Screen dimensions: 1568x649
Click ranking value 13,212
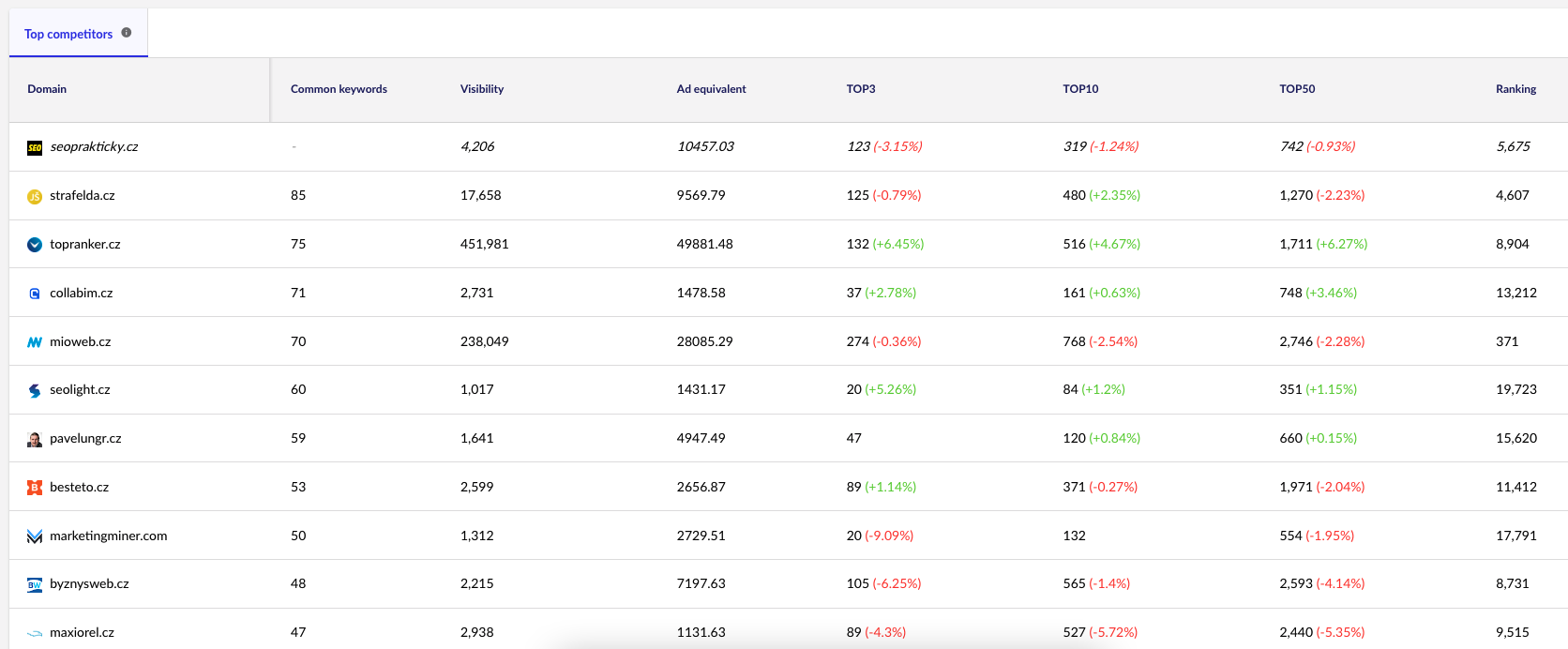(x=1516, y=293)
